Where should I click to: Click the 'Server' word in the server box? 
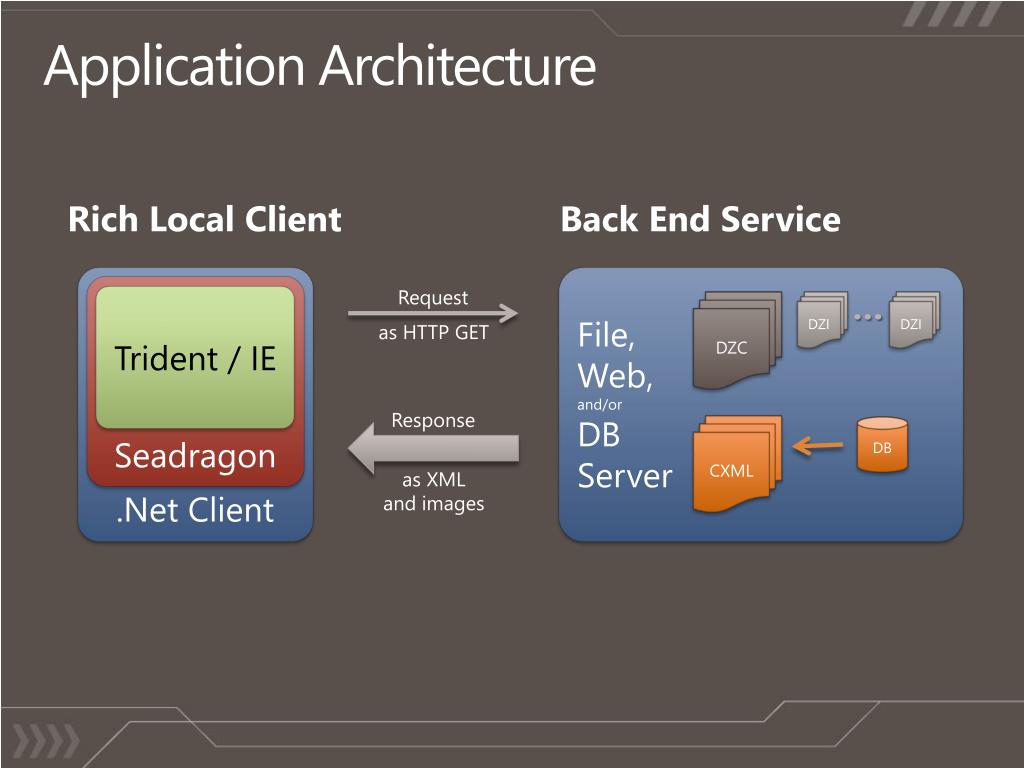coord(624,476)
